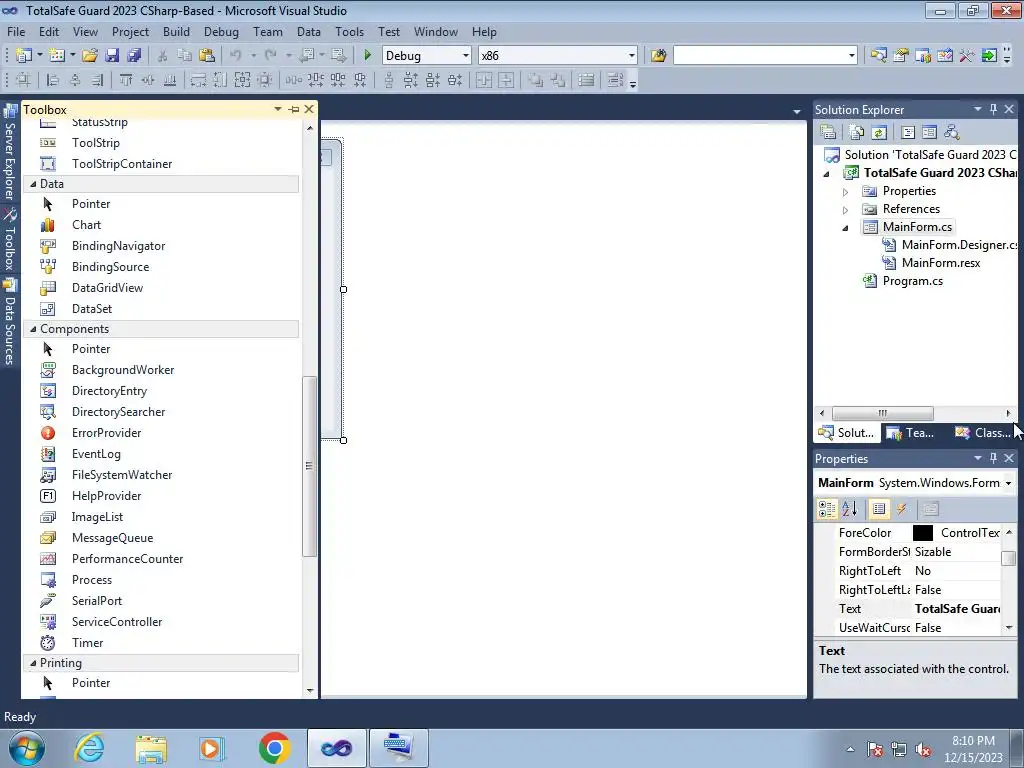Open Debug configuration dropdown
This screenshot has height=768, width=1024.
(x=465, y=56)
